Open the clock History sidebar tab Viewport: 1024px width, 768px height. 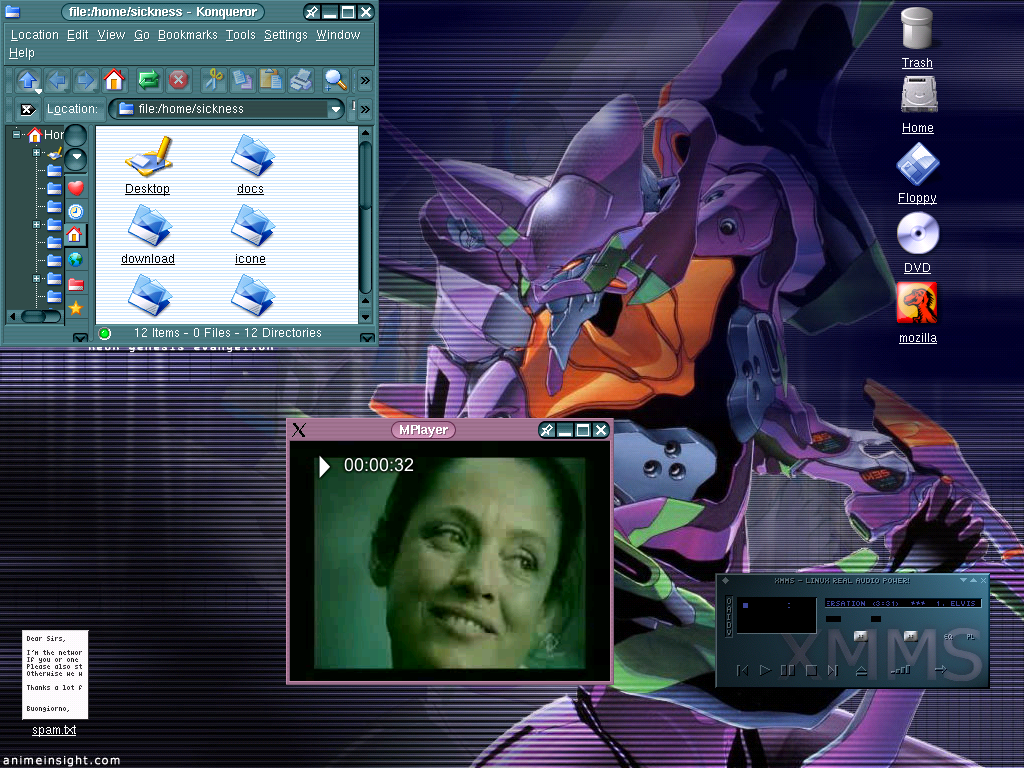coord(76,212)
